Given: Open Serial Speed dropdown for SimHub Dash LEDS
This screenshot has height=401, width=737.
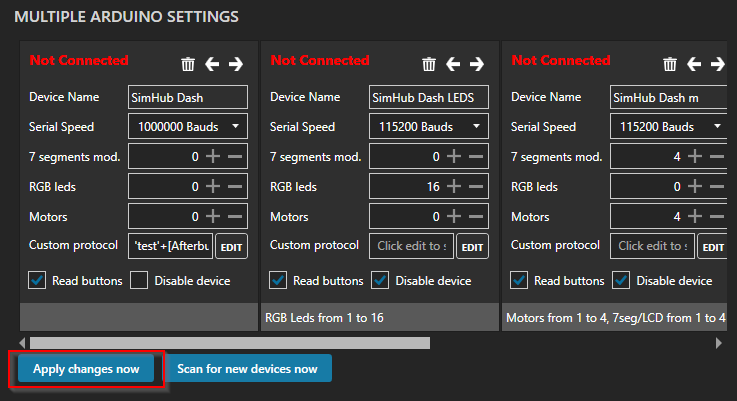Looking at the screenshot, I should click(x=429, y=126).
